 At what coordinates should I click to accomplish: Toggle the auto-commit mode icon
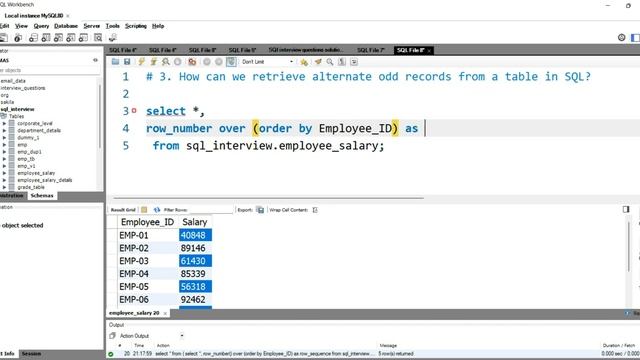point(231,62)
